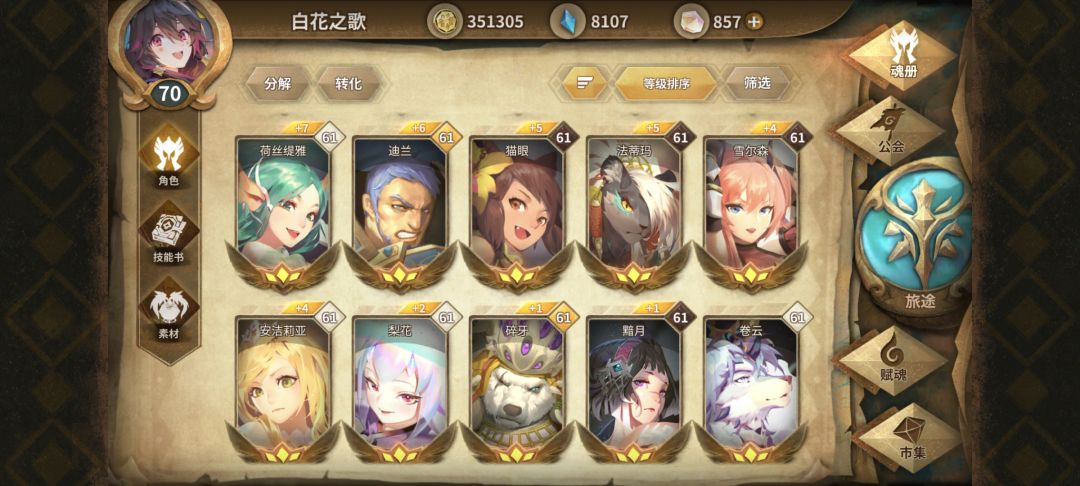Expand the 筛选 filter options
Image resolution: width=1080 pixels, height=486 pixels.
click(x=757, y=83)
